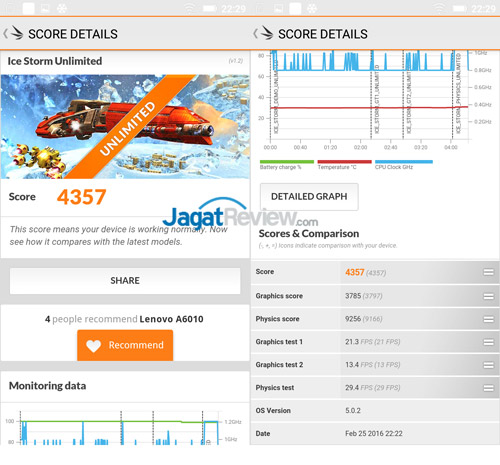Image resolution: width=500 pixels, height=465 pixels.
Task: Tap the comparison icon on Graphics score row
Action: pos(488,296)
